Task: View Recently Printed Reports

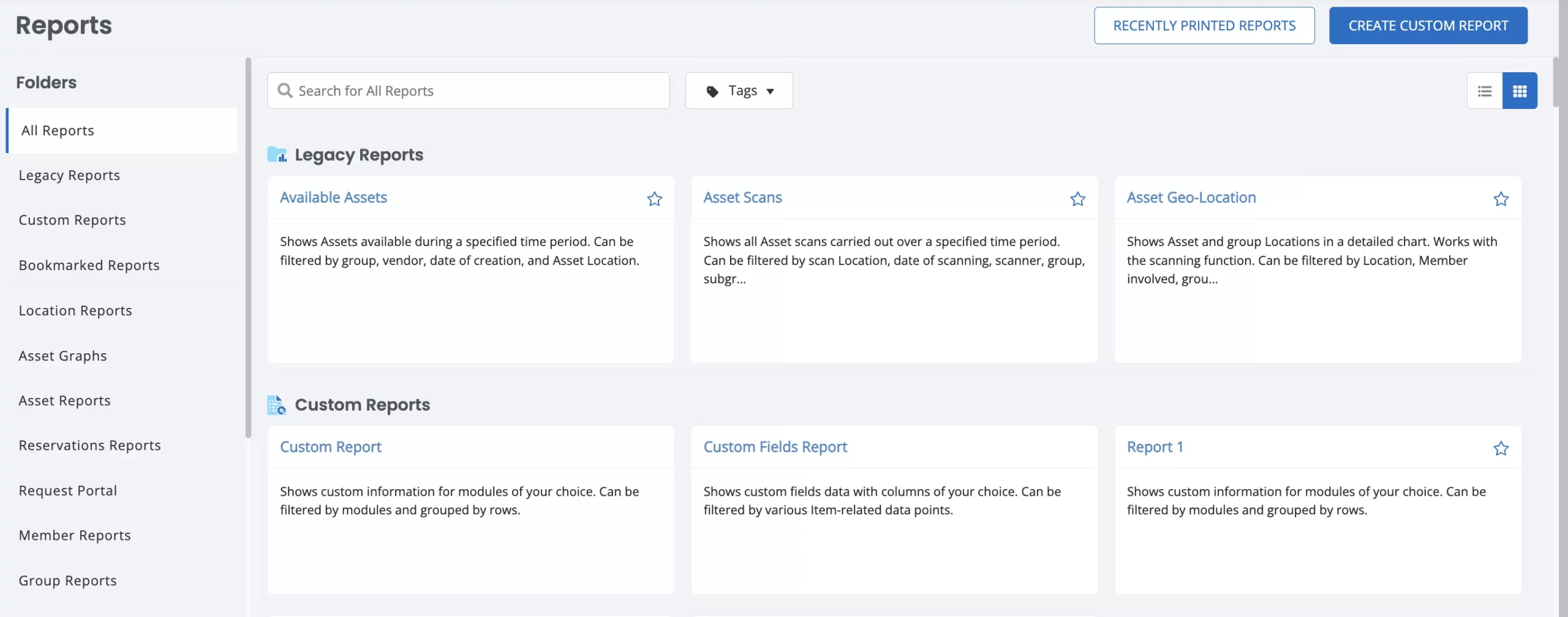Action: tap(1204, 26)
